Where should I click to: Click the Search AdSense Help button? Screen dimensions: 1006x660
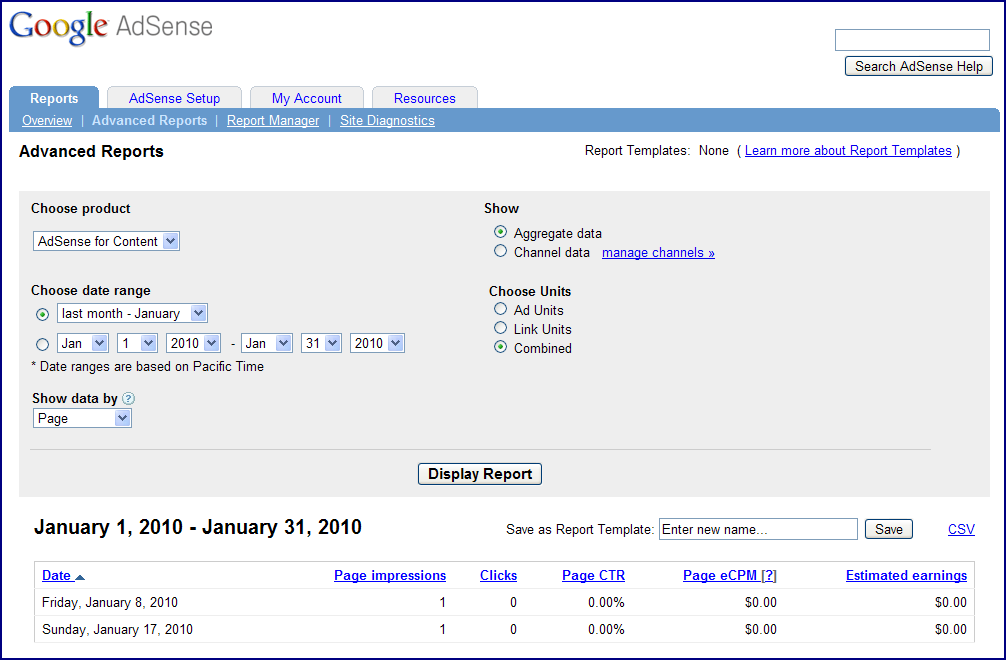(919, 66)
